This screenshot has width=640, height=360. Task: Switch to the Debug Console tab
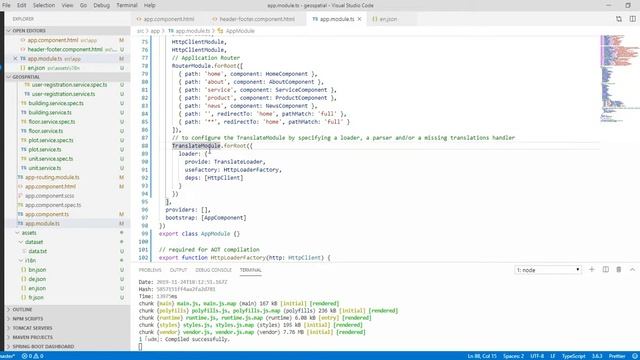213,270
